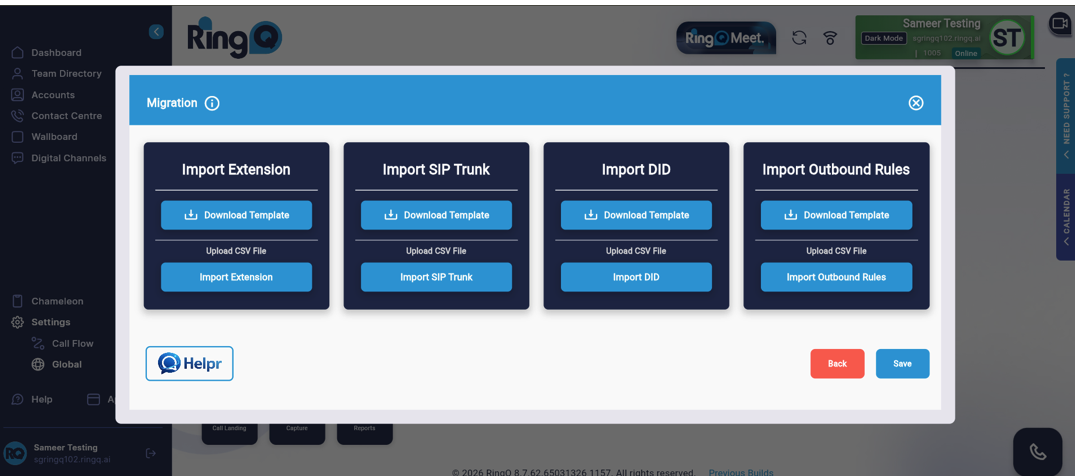The height and width of the screenshot is (476, 1078).
Task: Open the Wallboard sidebar icon
Action: click(18, 137)
